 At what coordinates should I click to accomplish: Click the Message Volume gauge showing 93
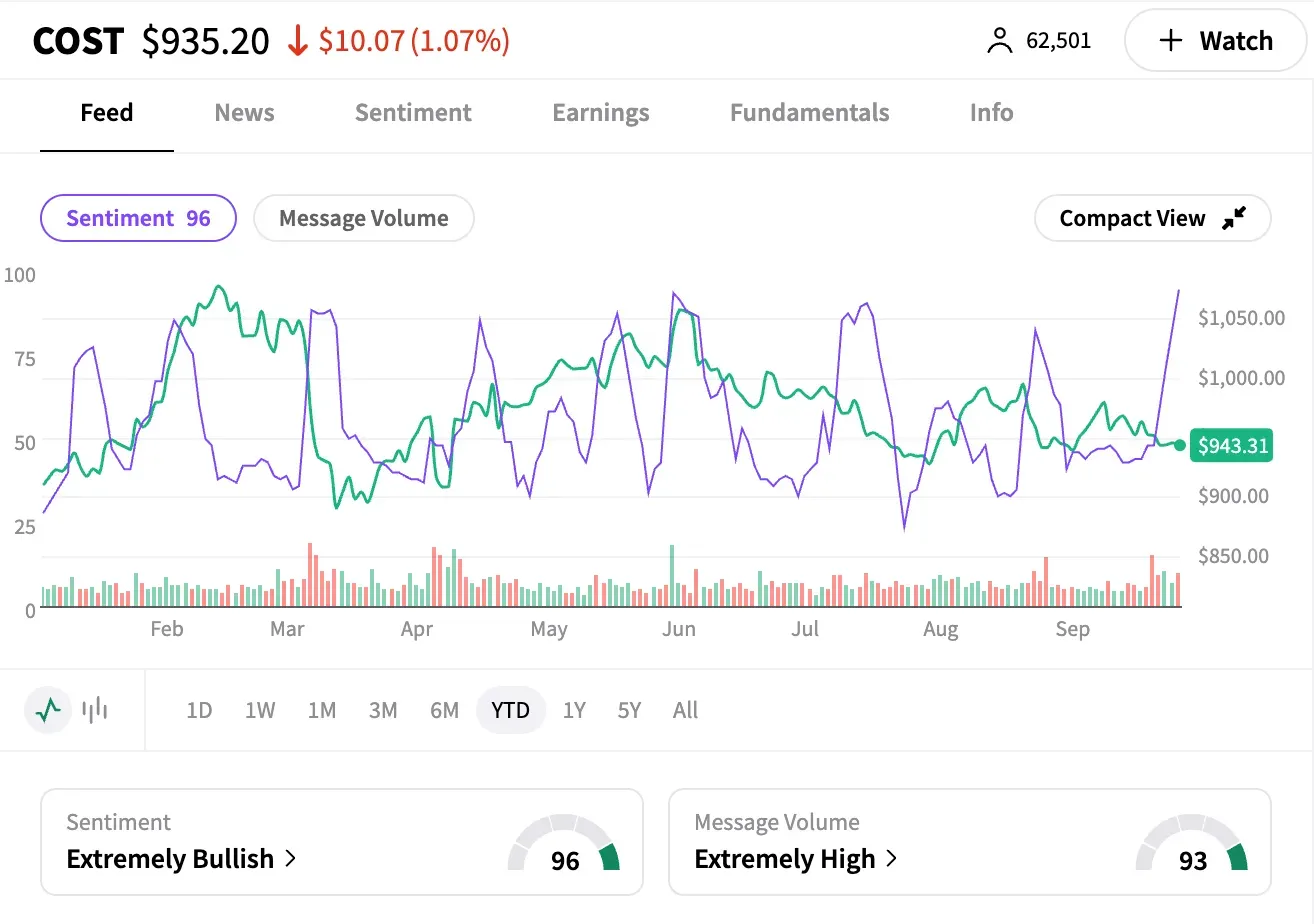tap(1192, 845)
